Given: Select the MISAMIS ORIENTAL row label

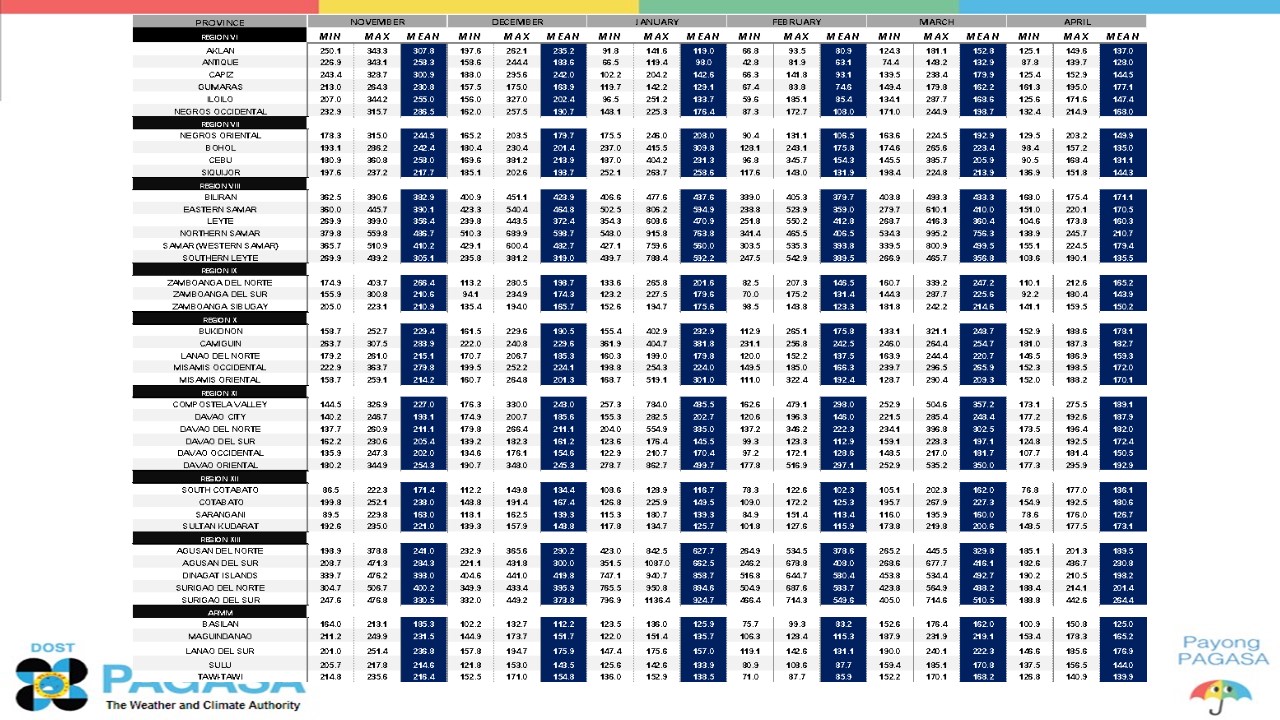Looking at the screenshot, I should (220, 380).
